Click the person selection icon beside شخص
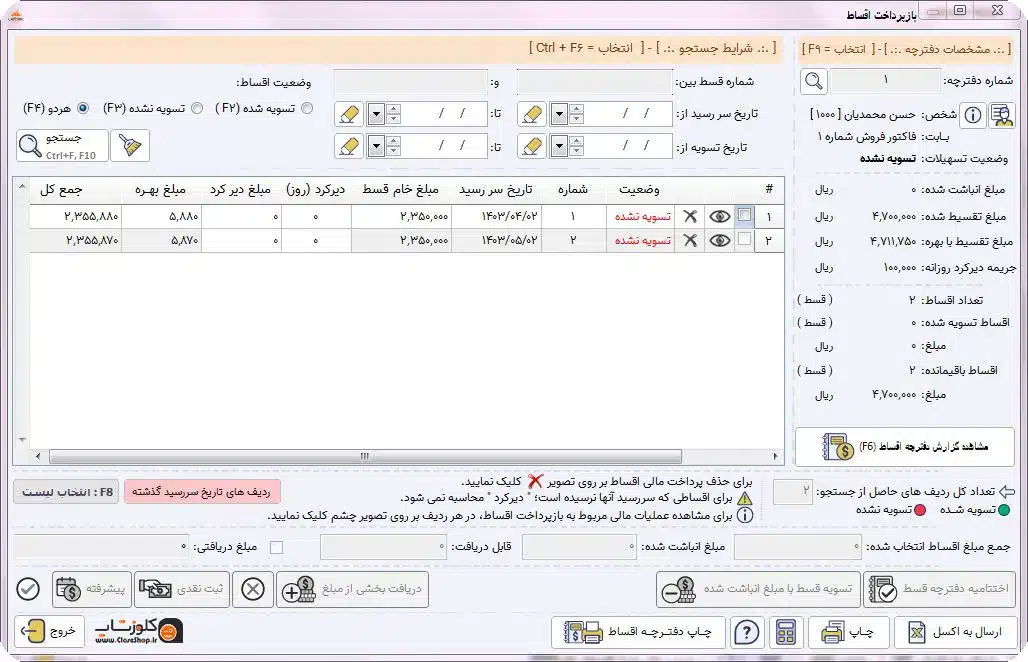 coord(1002,115)
